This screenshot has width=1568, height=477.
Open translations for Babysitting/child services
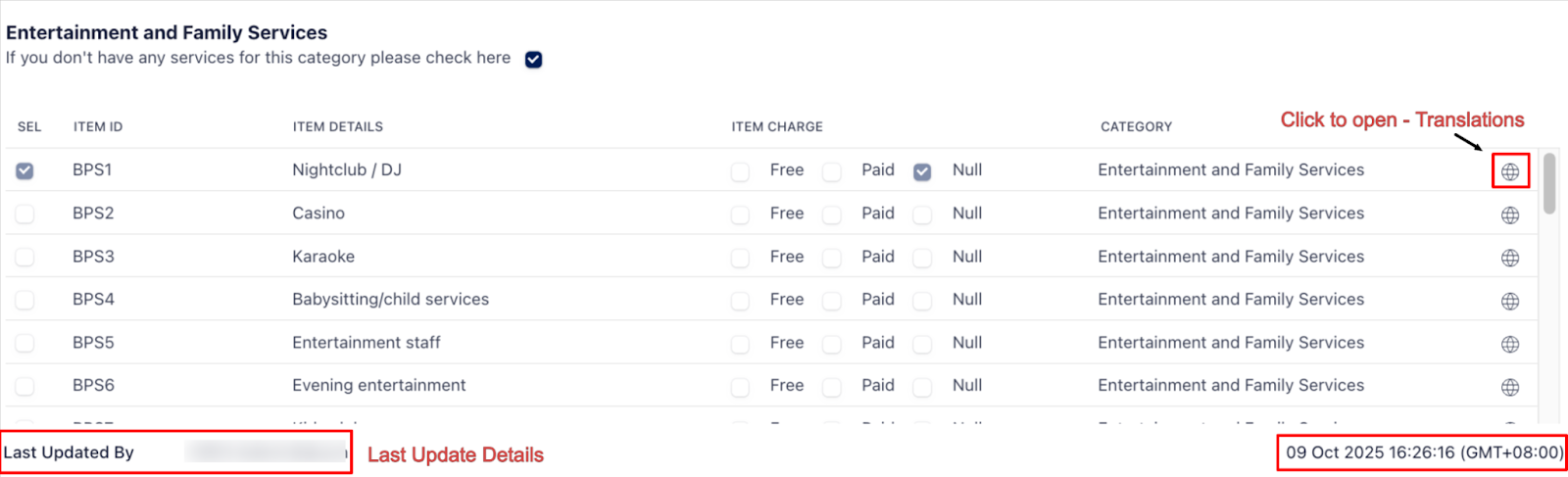click(1510, 302)
